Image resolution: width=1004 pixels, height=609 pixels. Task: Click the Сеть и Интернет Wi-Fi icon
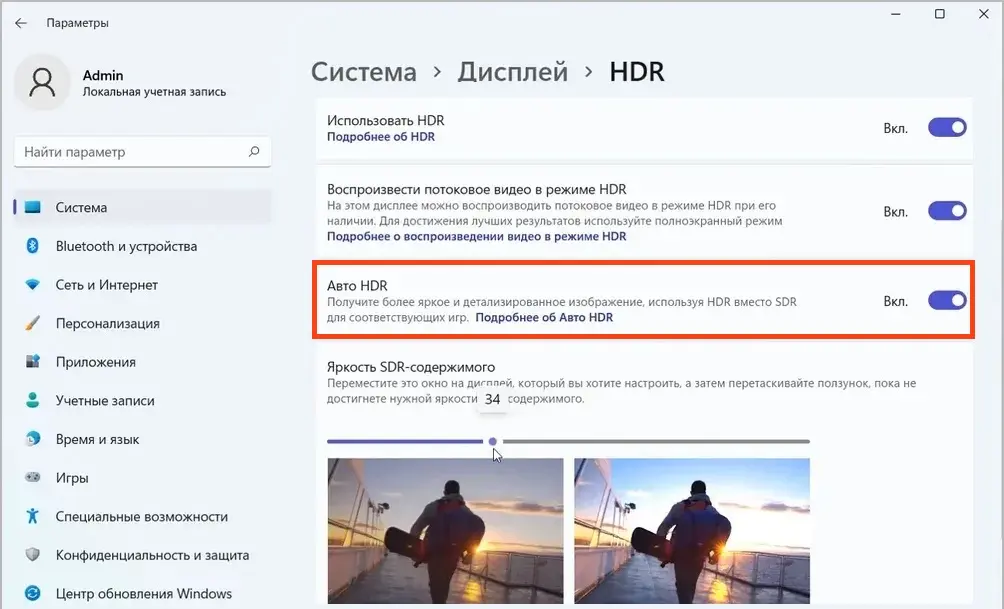(x=32, y=285)
